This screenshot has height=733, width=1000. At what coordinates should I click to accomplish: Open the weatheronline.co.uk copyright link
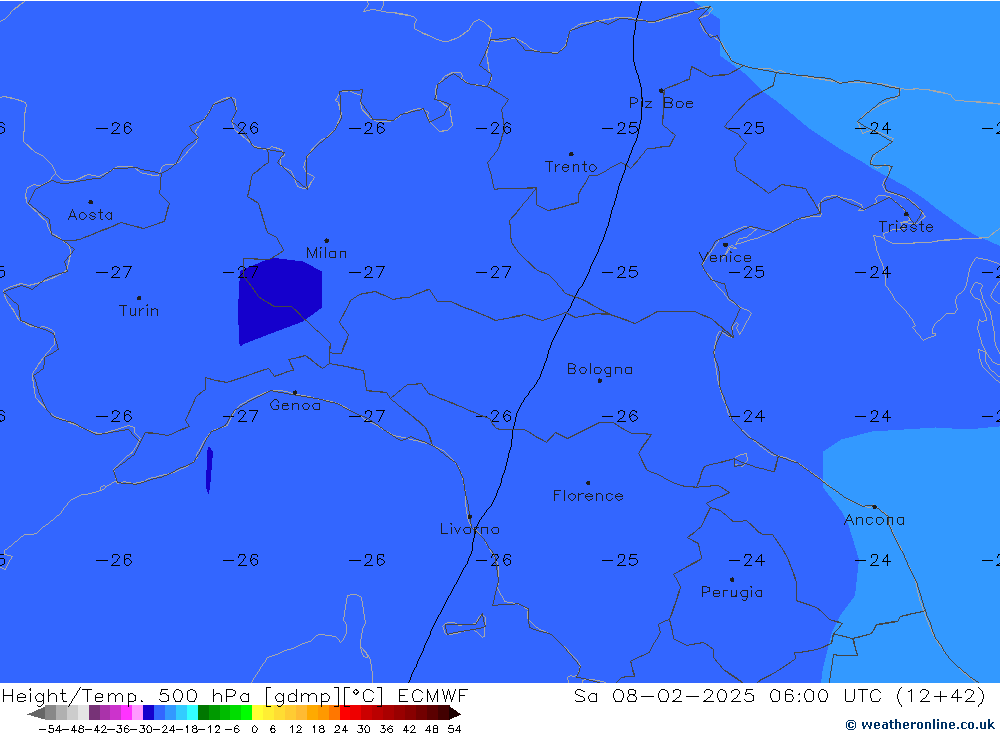(x=920, y=724)
